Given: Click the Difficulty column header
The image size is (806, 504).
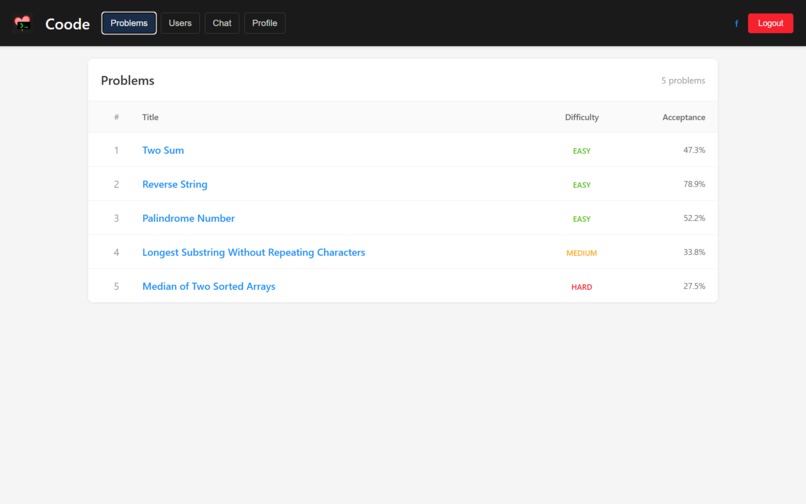Looking at the screenshot, I should 581,117.
